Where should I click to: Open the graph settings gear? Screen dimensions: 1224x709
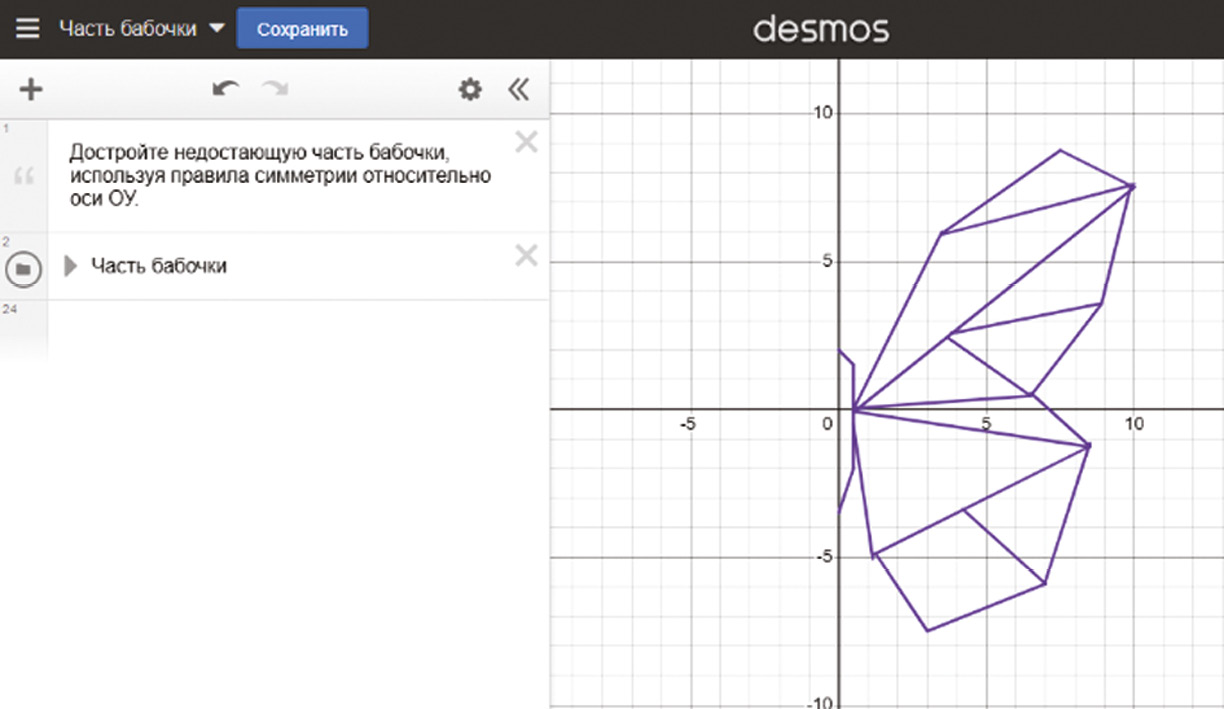tap(469, 90)
